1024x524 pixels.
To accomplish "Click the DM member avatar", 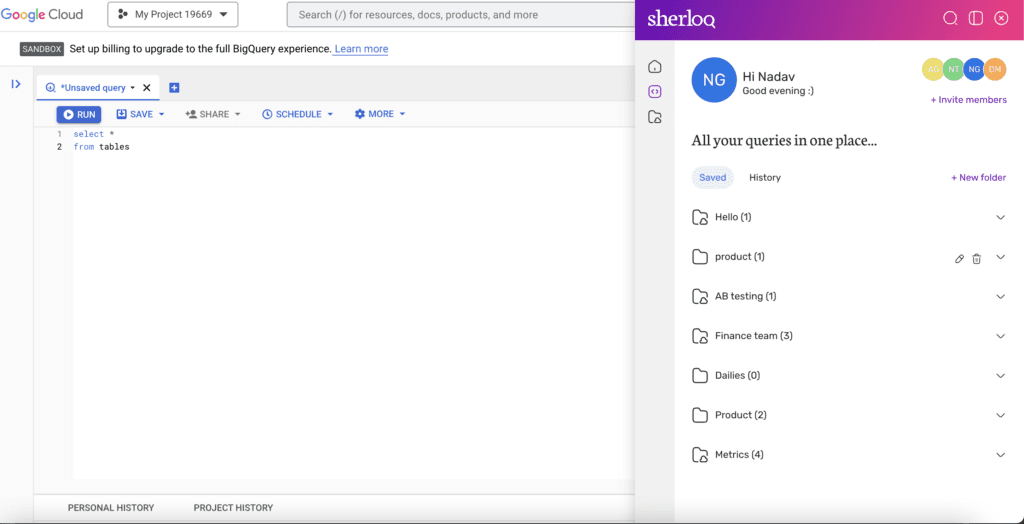I will (995, 69).
